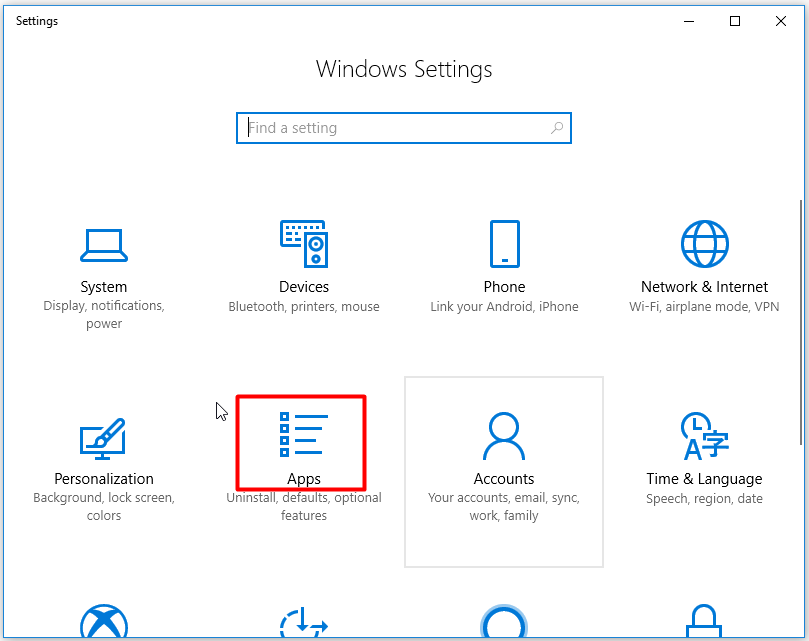Click 'Uninstall, defaults, optional features' text
This screenshot has height=641, width=809.
click(x=304, y=506)
